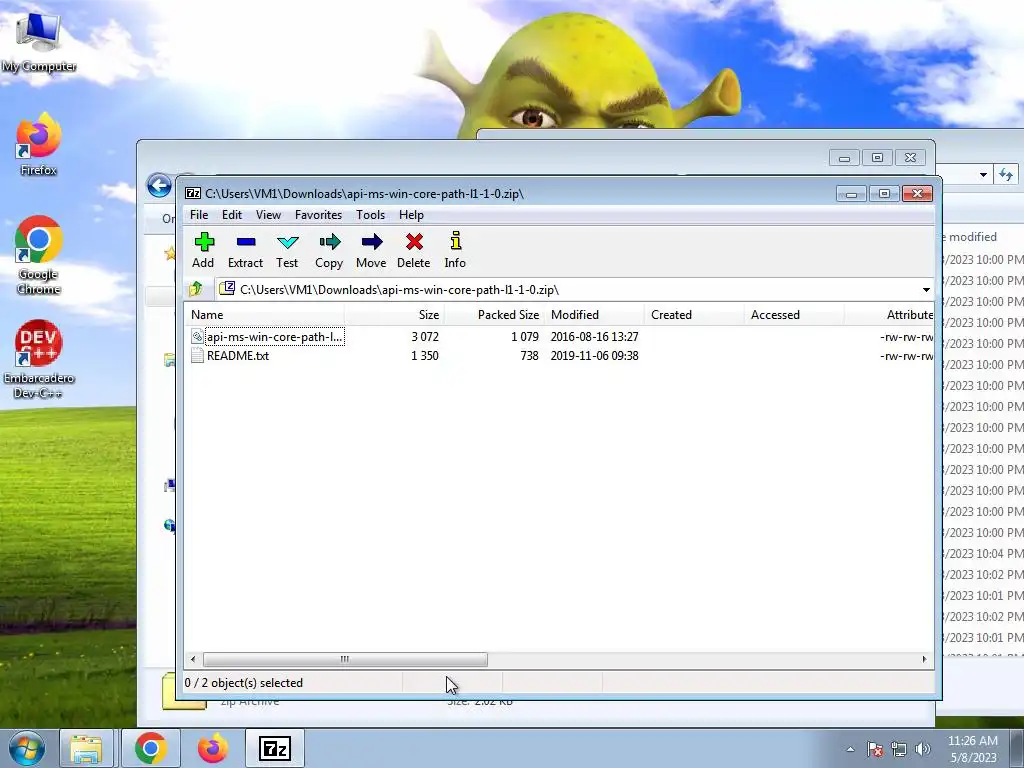1024x768 pixels.
Task: Open the Info toolbar icon
Action: coord(455,250)
